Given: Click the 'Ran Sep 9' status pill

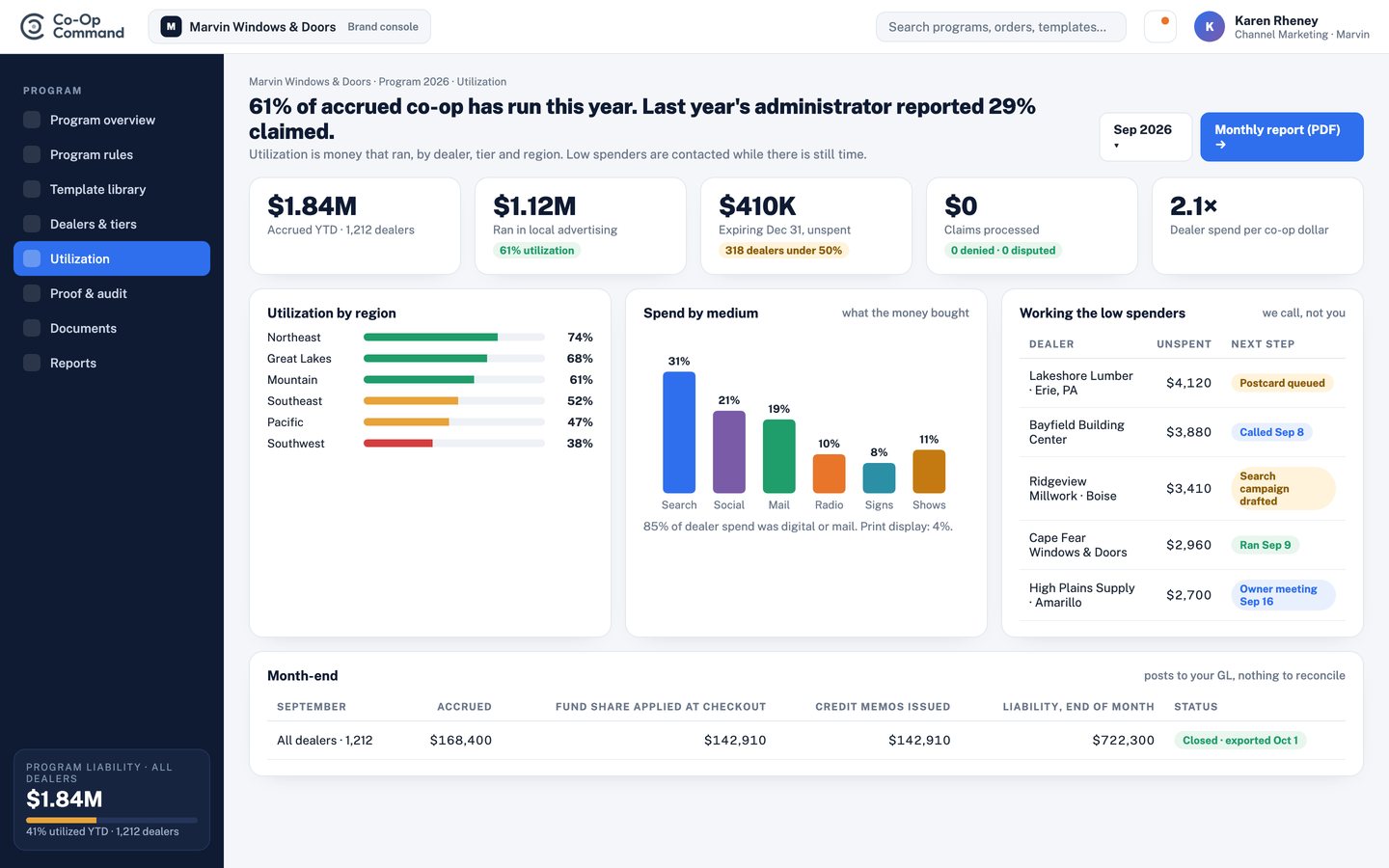Looking at the screenshot, I should pyautogui.click(x=1265, y=545).
